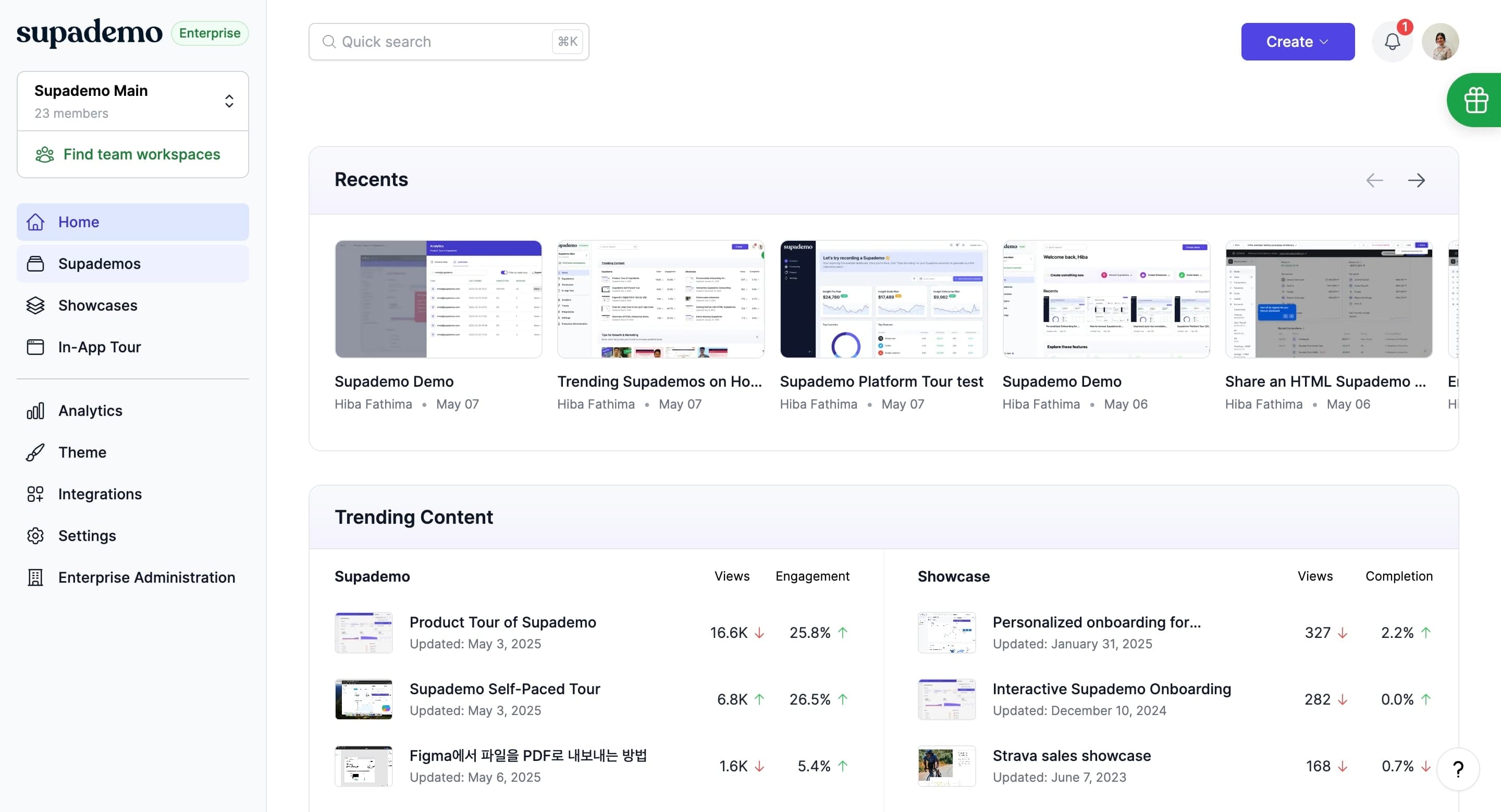The height and width of the screenshot is (812, 1501).
Task: Click the In-App Tour window icon
Action: (x=35, y=347)
